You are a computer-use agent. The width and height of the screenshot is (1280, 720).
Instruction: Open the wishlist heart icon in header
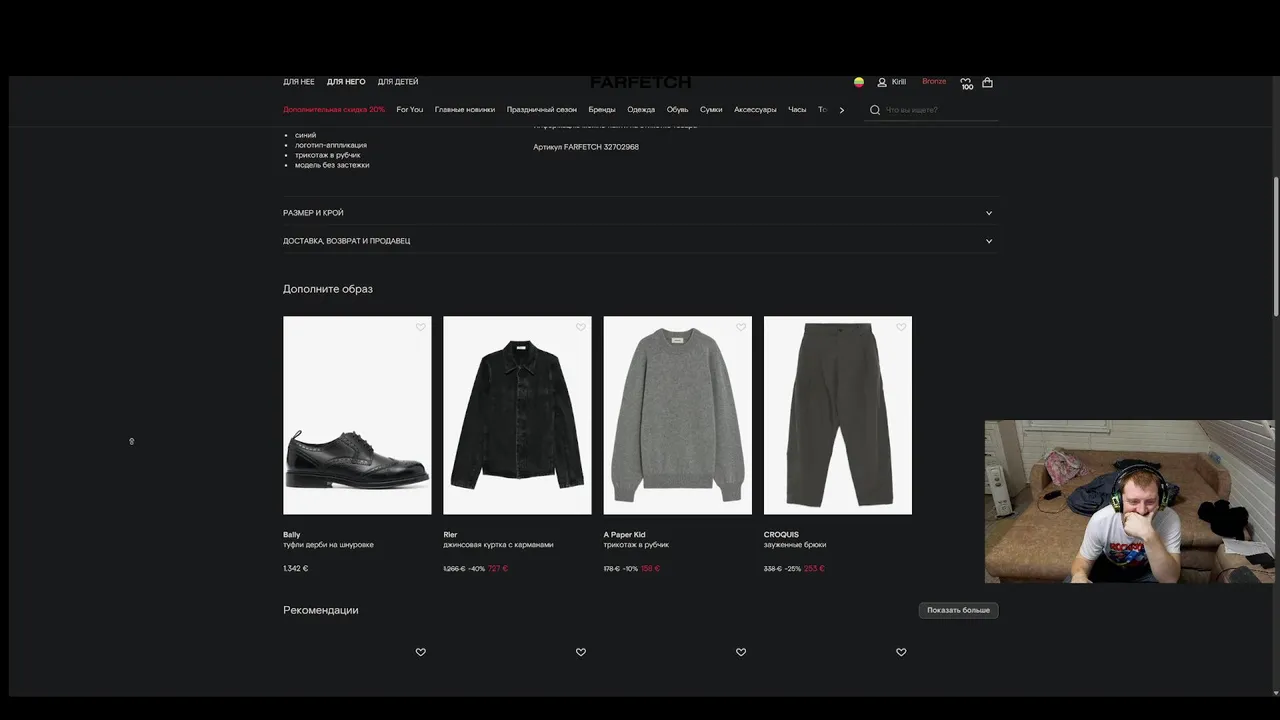[966, 83]
